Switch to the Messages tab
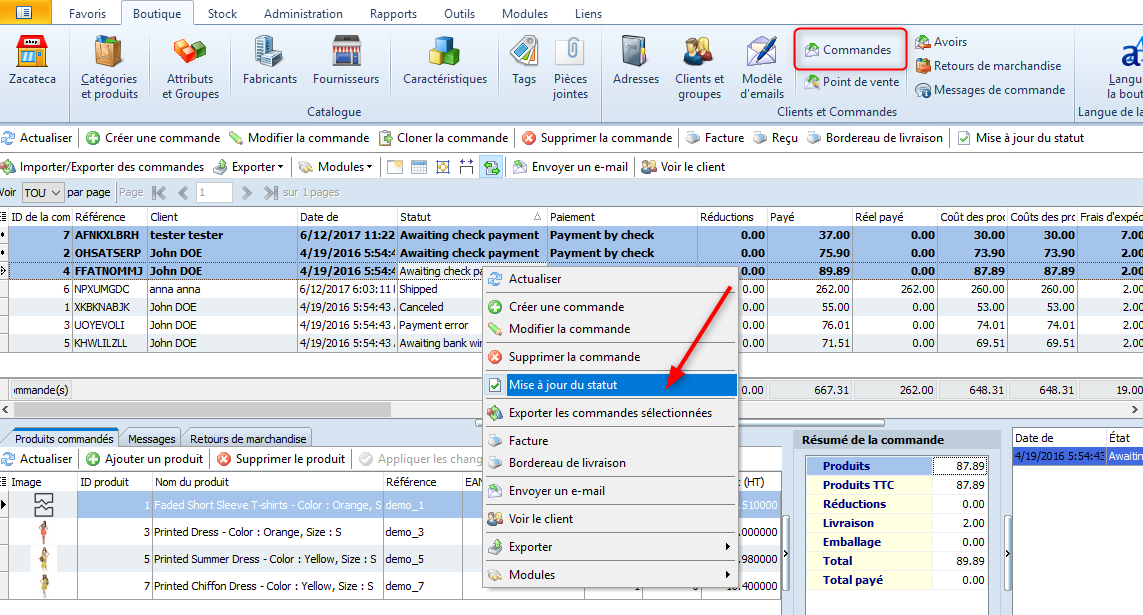The width and height of the screenshot is (1143, 615). coord(152,439)
